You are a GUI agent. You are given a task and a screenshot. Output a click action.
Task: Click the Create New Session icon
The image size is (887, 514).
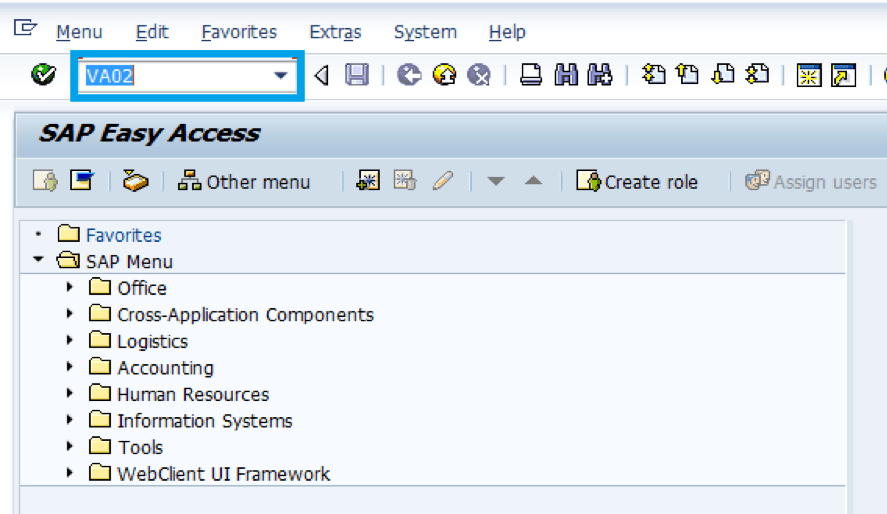tap(809, 75)
